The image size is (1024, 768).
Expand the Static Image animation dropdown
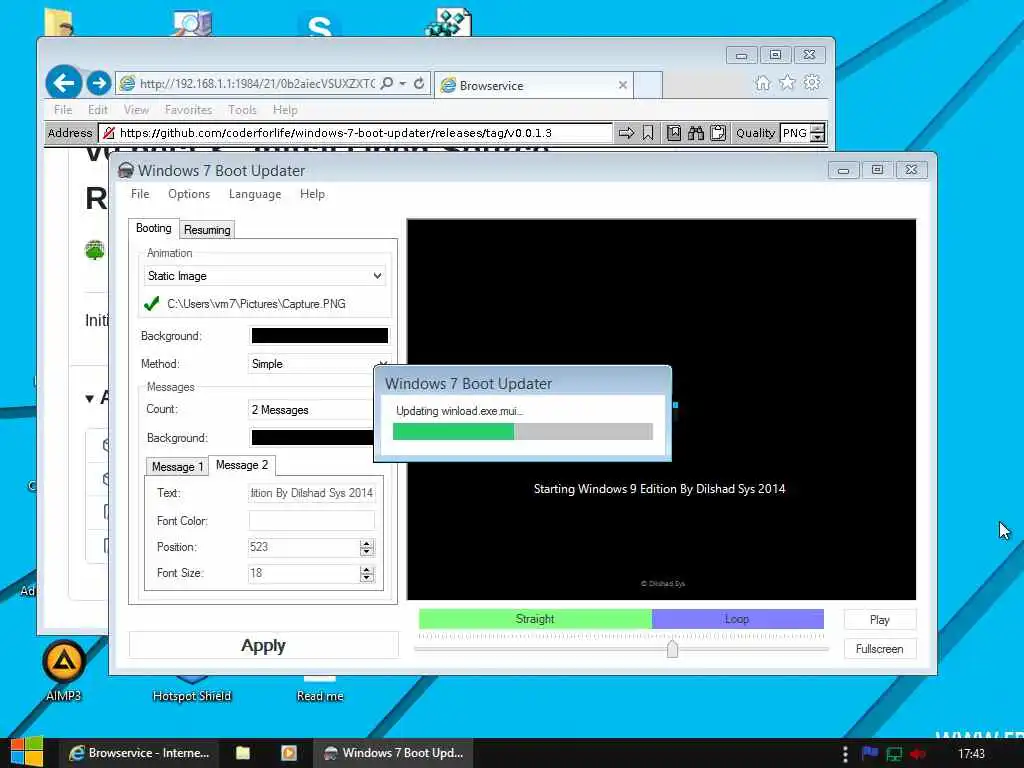264,276
